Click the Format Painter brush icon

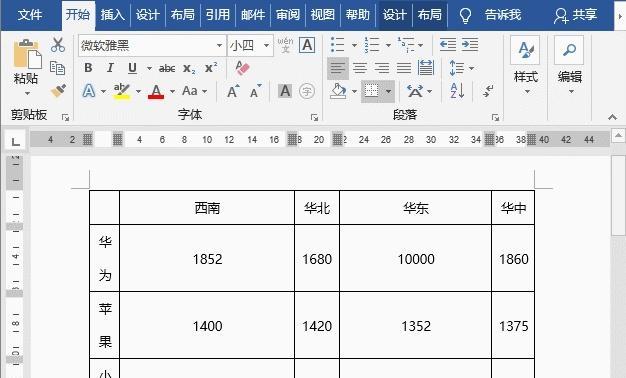pos(58,91)
